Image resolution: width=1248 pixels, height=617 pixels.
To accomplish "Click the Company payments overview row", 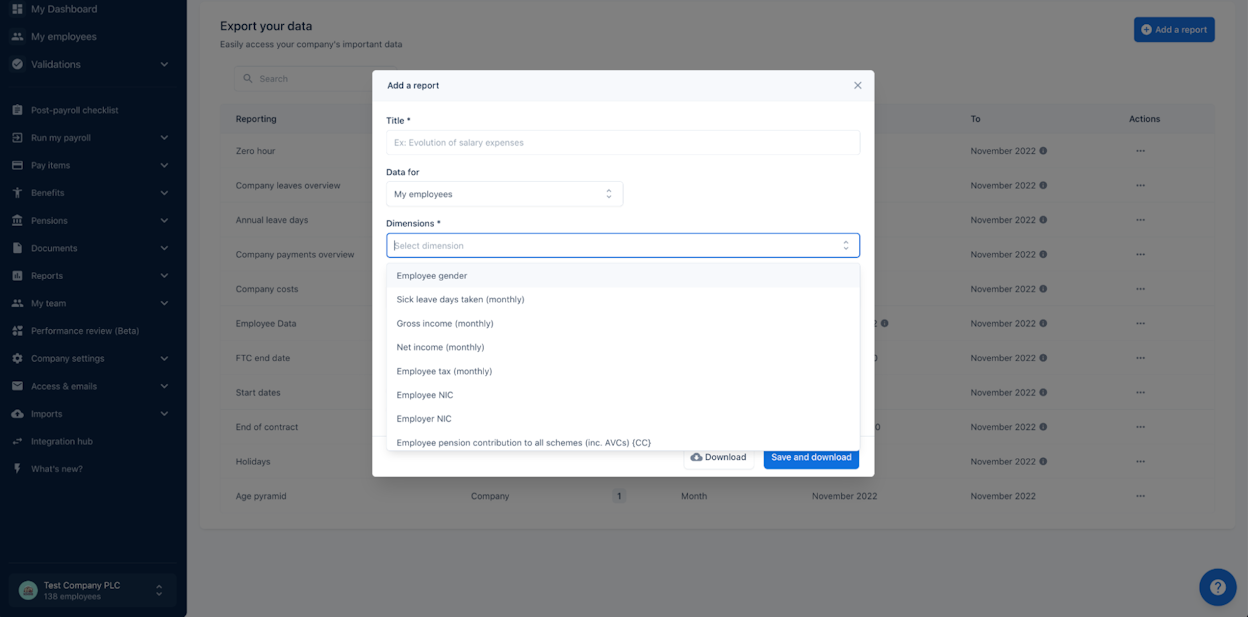I will click(x=716, y=254).
